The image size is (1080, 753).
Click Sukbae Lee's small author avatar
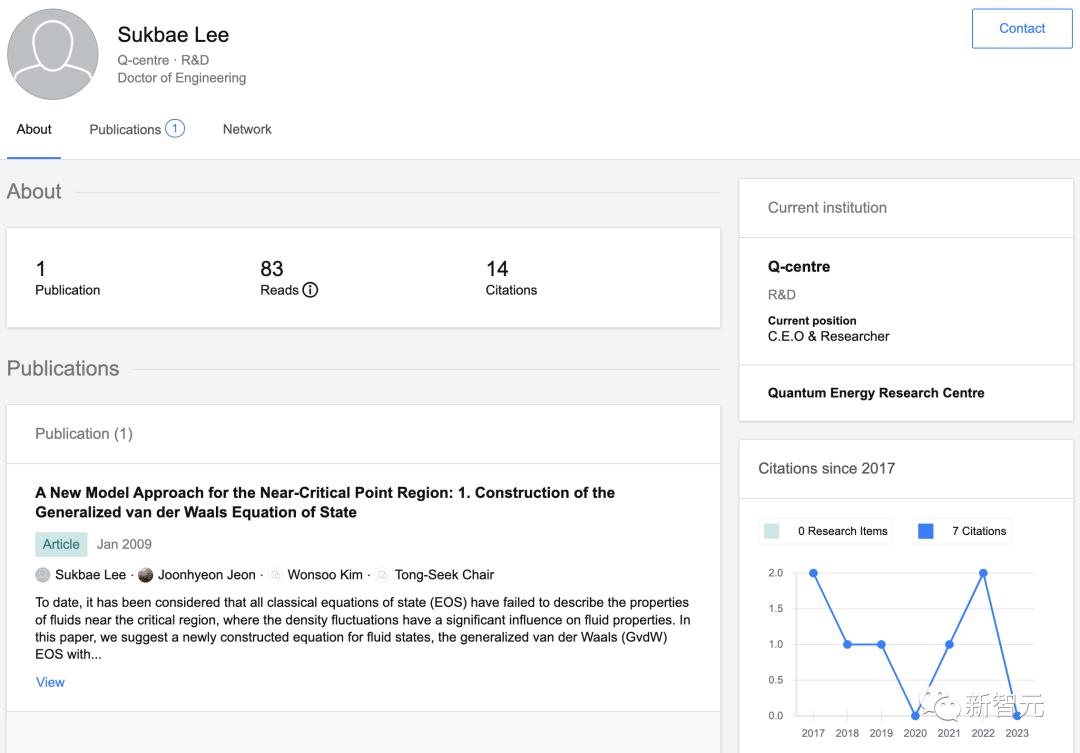click(43, 575)
